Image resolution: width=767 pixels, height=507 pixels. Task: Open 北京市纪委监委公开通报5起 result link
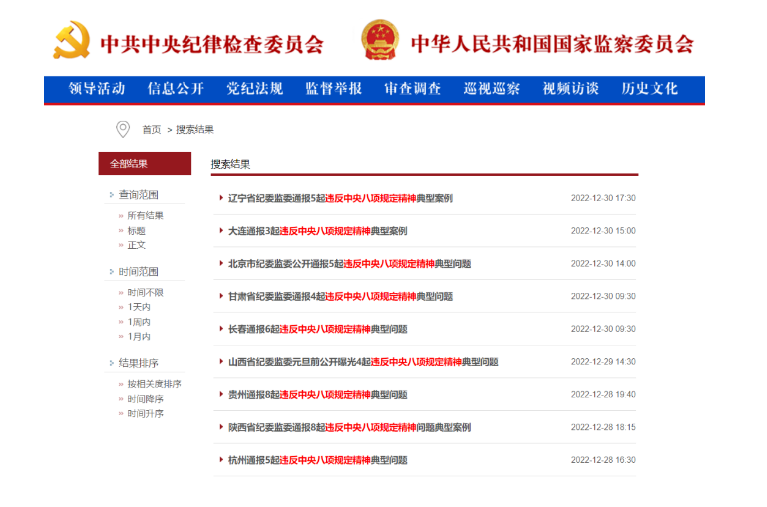[349, 264]
